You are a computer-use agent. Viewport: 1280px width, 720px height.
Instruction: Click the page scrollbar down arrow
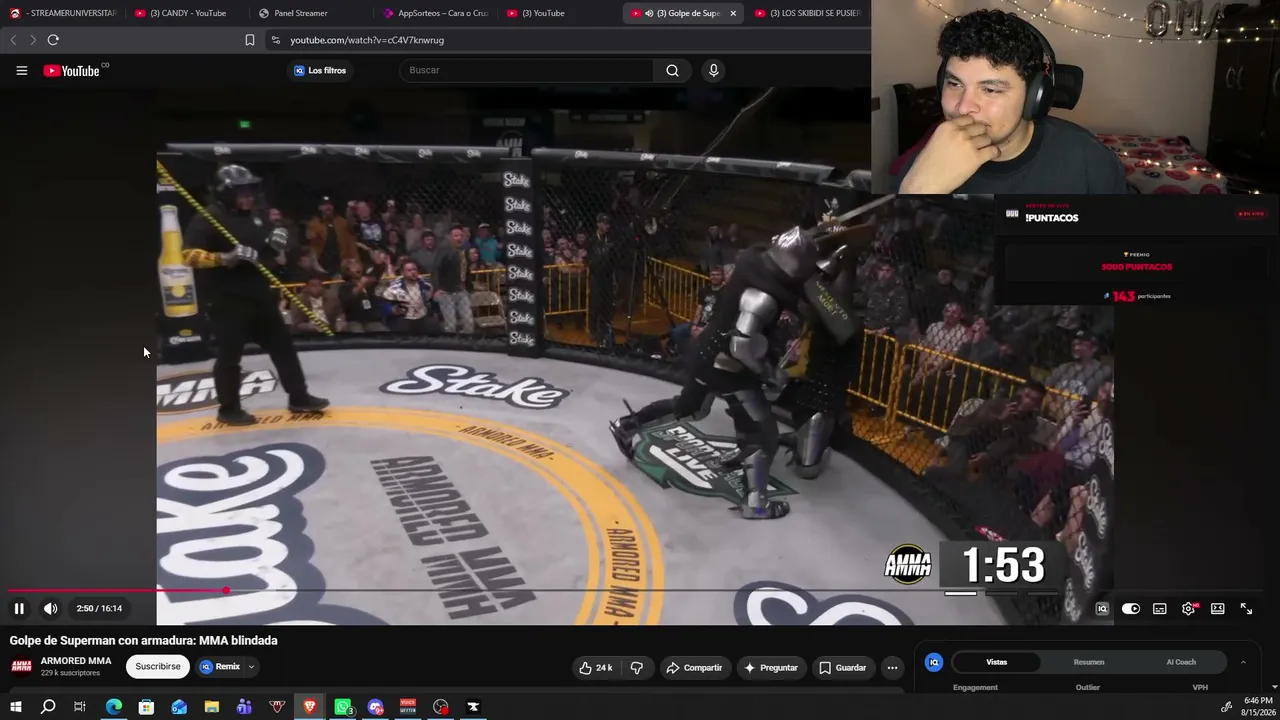click(x=1274, y=687)
